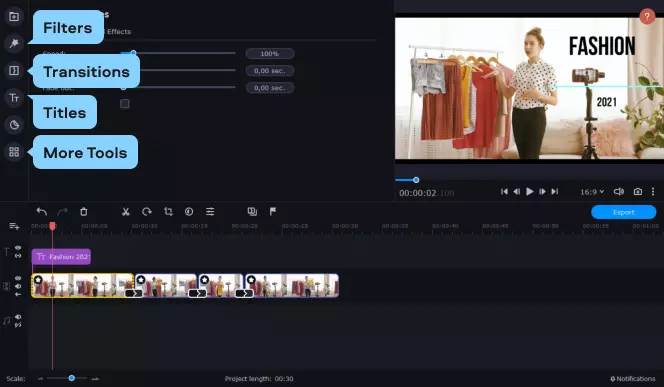Click the fade in 0,00 sec. field
The image size is (664, 387).
pos(270,71)
